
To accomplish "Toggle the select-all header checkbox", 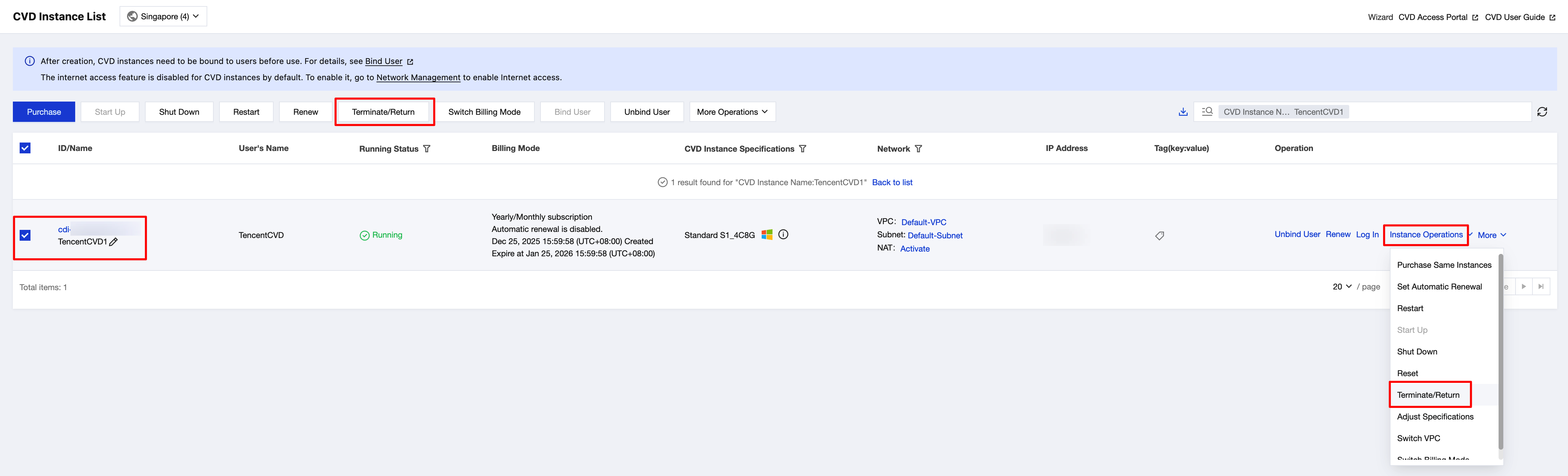I will (x=25, y=148).
